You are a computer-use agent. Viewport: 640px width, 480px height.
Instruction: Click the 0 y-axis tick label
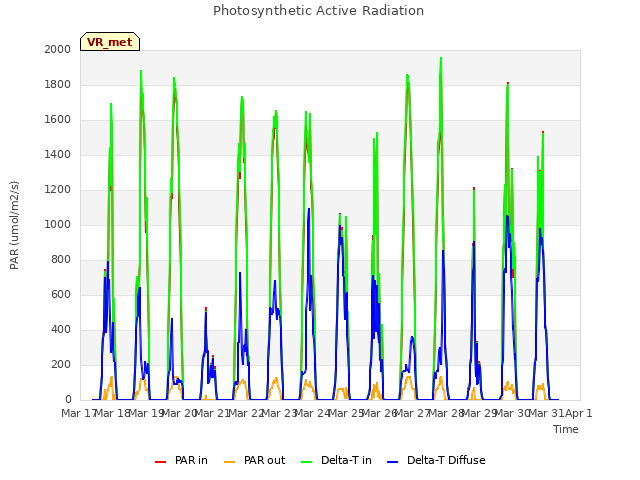(68, 400)
